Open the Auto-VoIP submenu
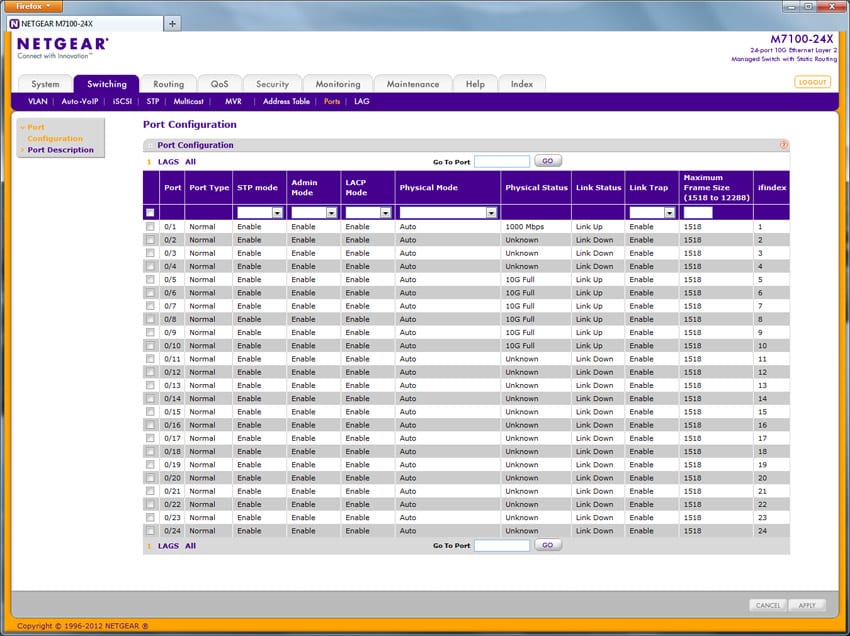Screen dimensions: 850x636 pyautogui.click(x=80, y=101)
